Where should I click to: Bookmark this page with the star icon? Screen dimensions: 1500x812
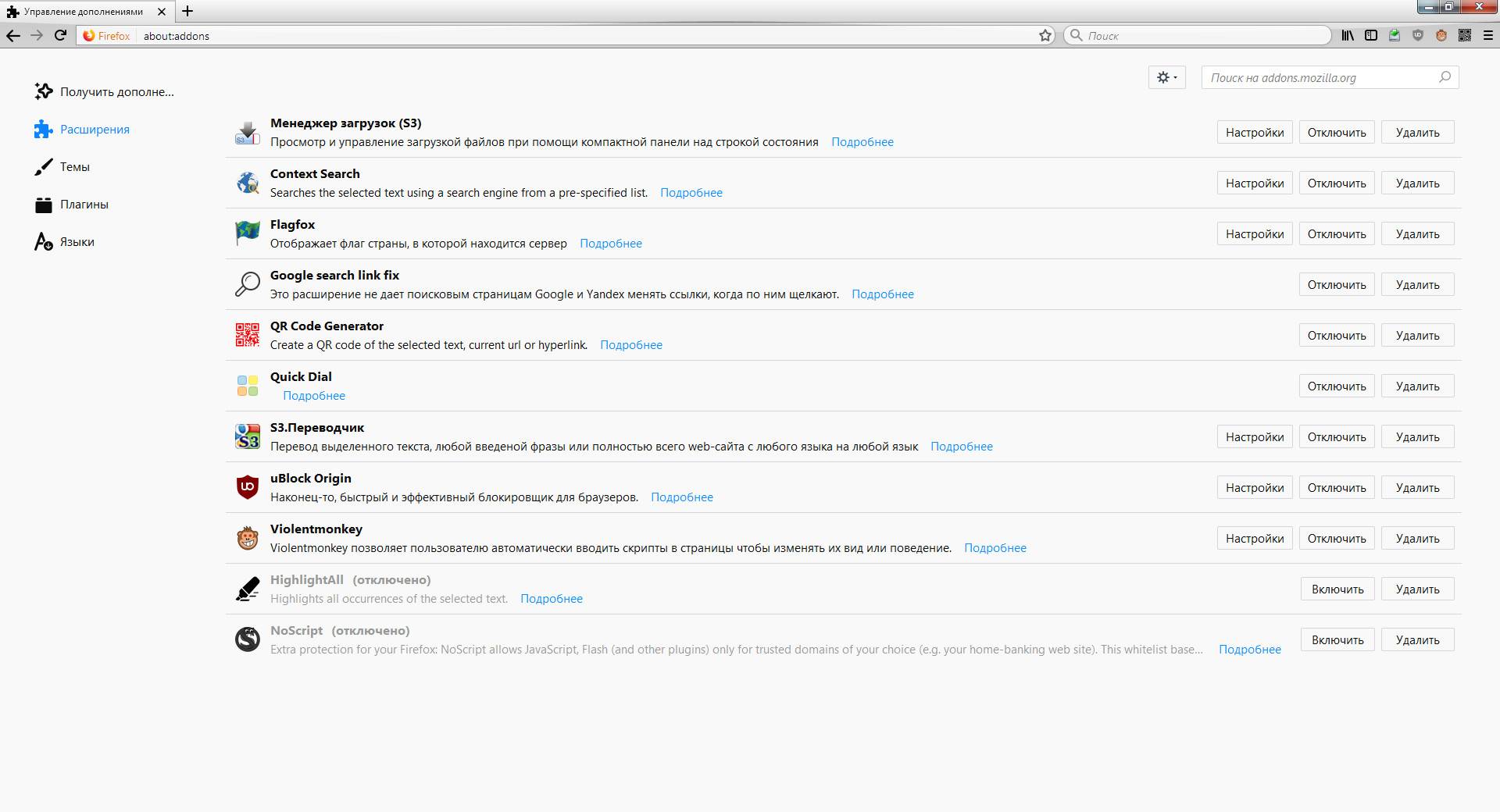click(1045, 35)
